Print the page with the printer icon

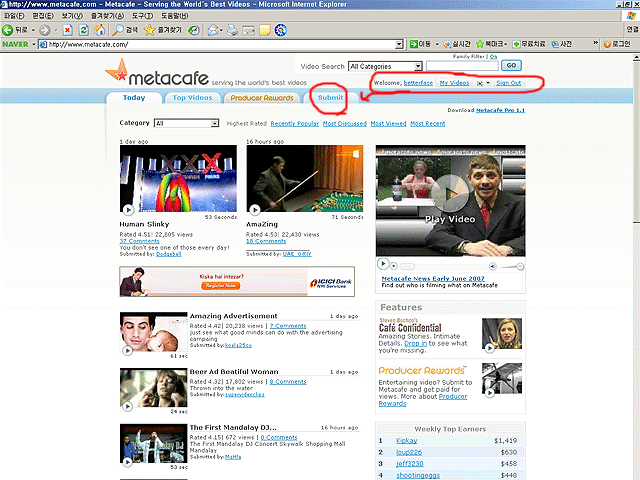click(232, 30)
